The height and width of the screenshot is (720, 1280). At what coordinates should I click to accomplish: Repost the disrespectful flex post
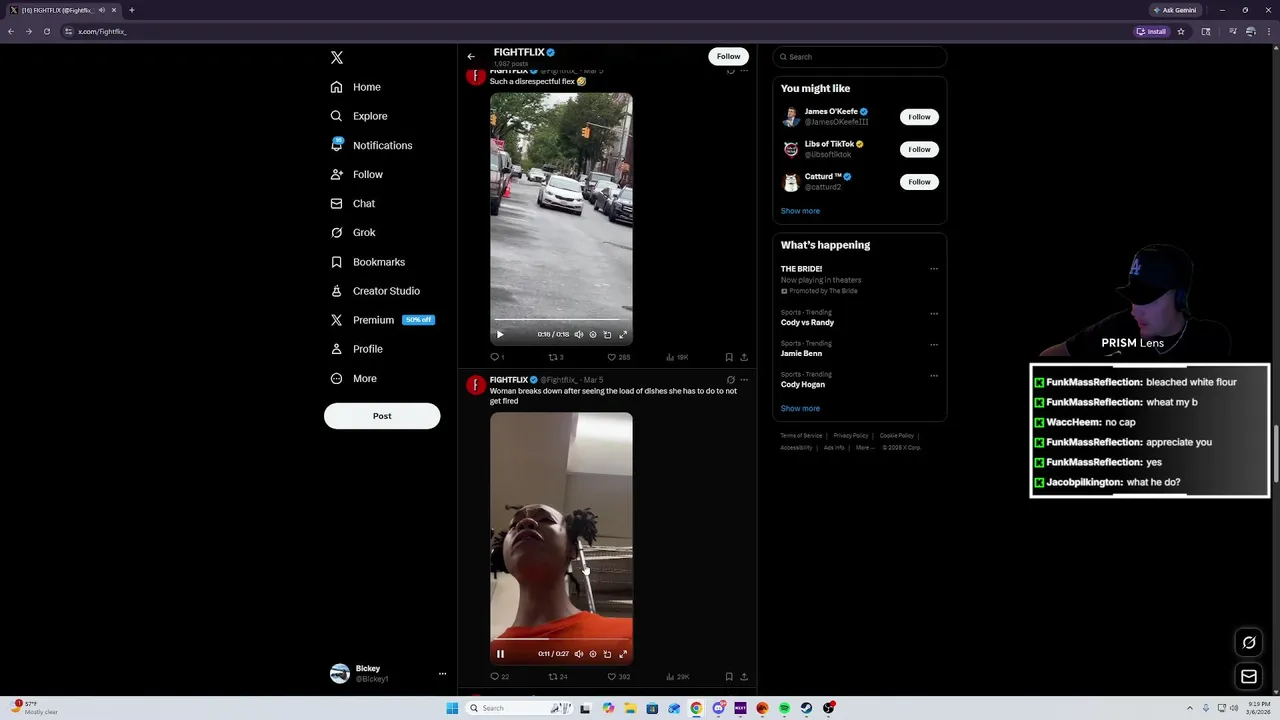(556, 357)
